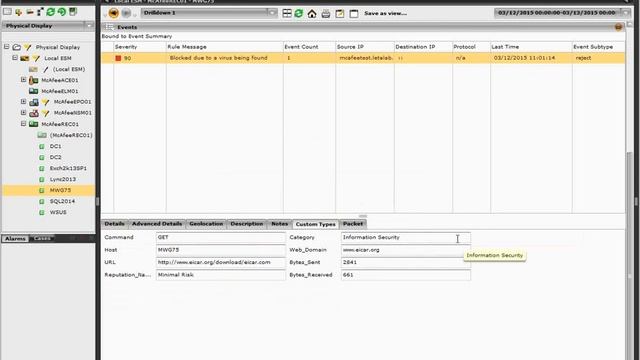The image size is (640, 360).
Task: Expand the McAfeeACE01 node
Action: pyautogui.click(x=23, y=80)
